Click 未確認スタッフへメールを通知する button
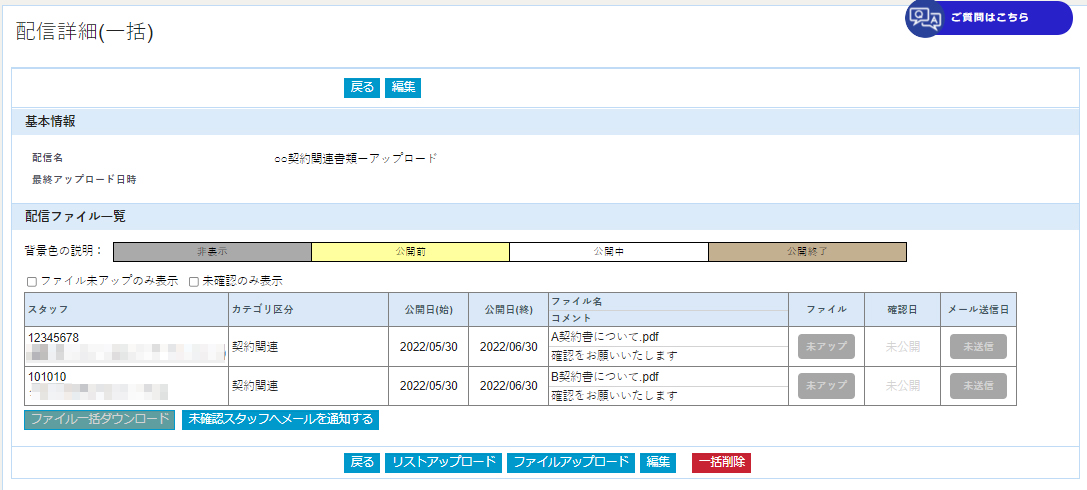 click(x=280, y=419)
